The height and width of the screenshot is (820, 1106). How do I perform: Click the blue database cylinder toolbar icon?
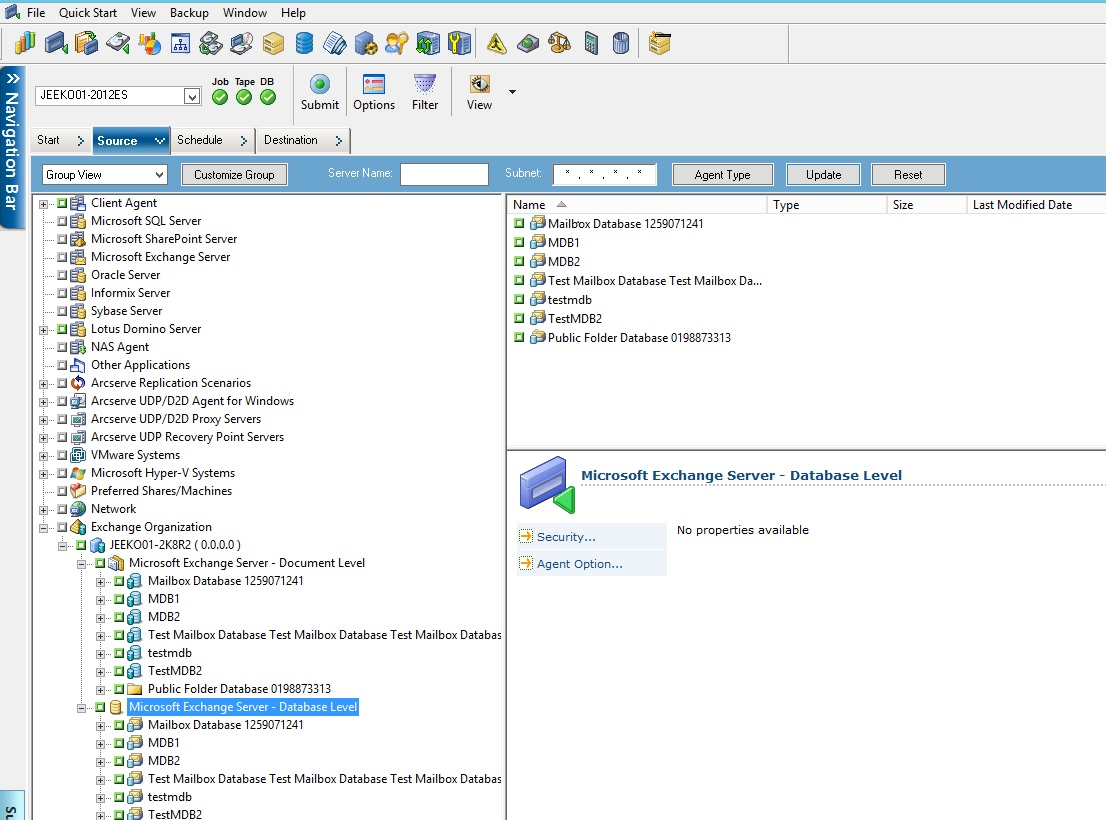304,43
